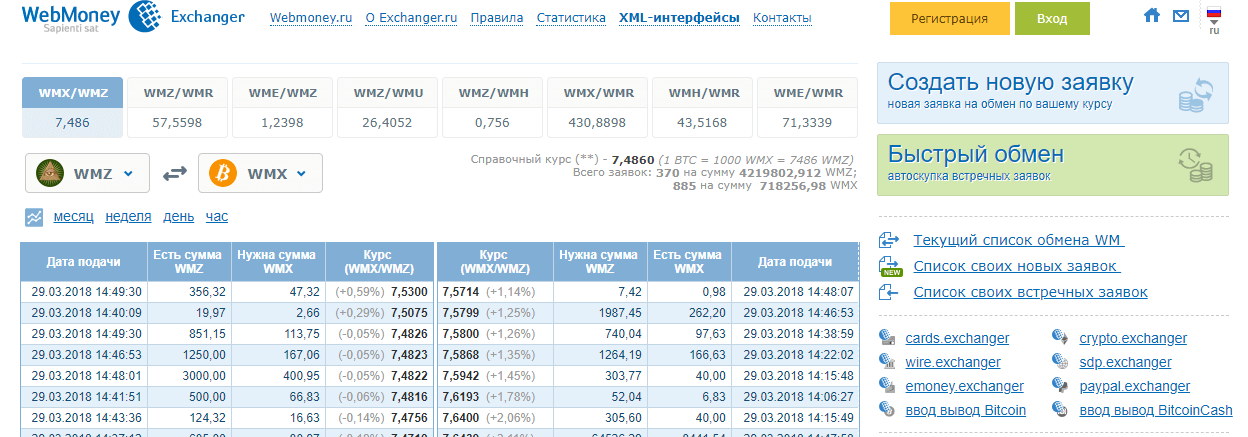1248x437 pixels.
Task: Click the globe icon beside ввод вывод BitcoinCash
Action: pos(1061,410)
